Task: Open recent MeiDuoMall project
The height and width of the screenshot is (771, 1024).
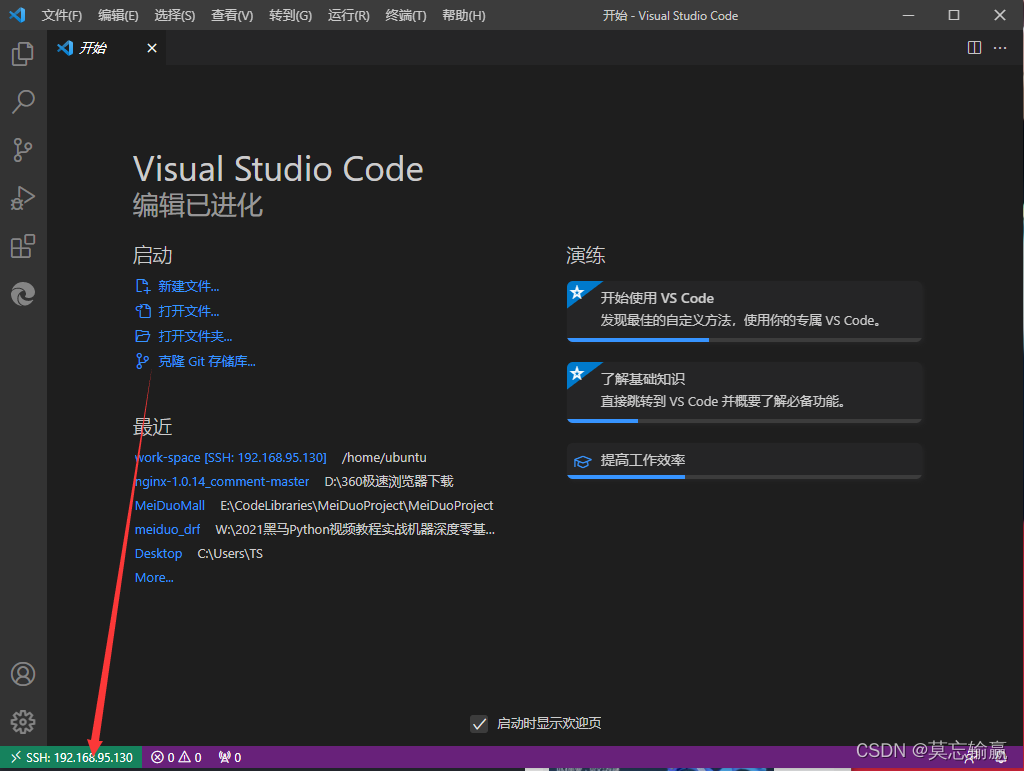Action: 170,506
